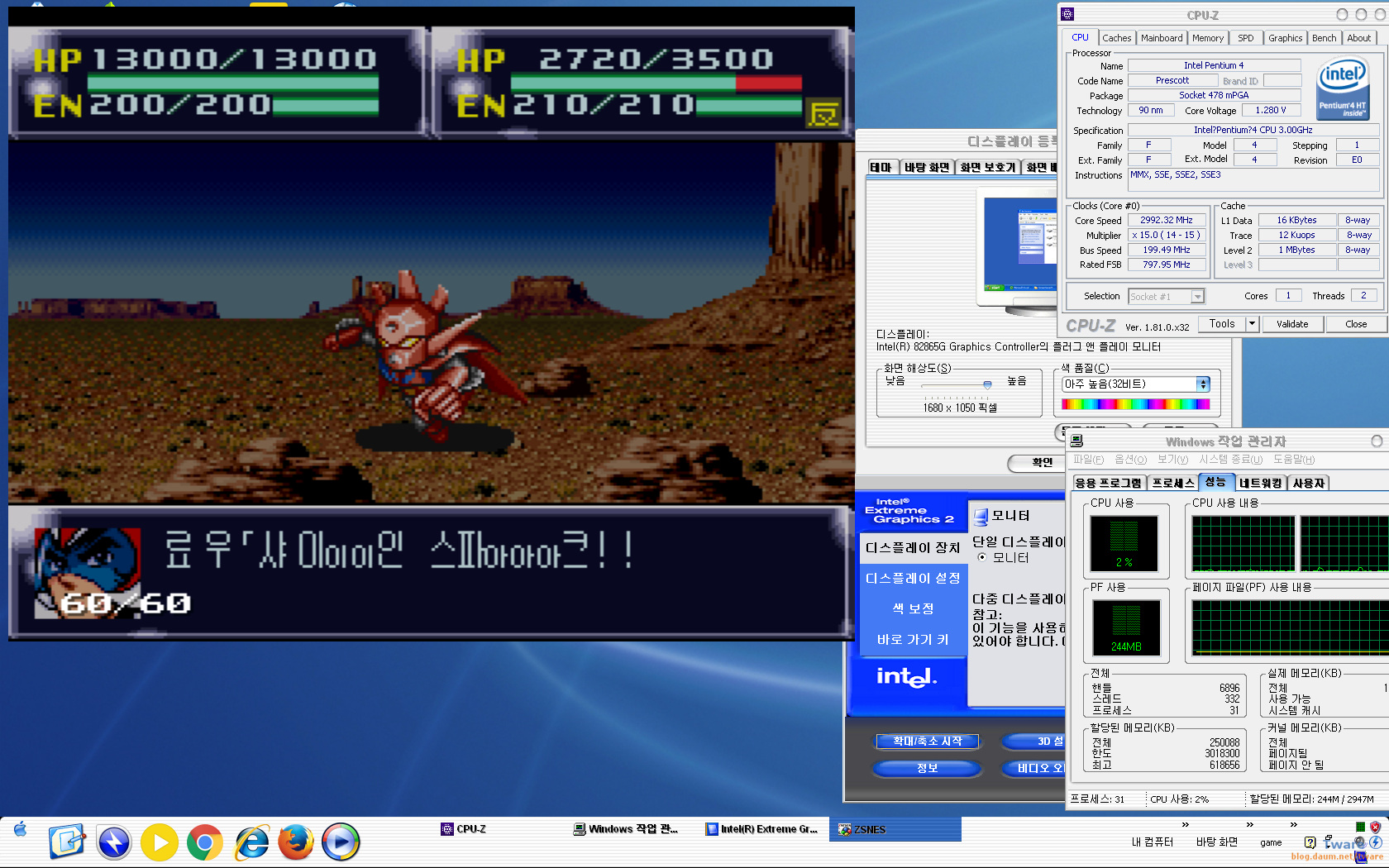1389x868 pixels.
Task: Launch Firefox from the taskbar
Action: point(295,842)
